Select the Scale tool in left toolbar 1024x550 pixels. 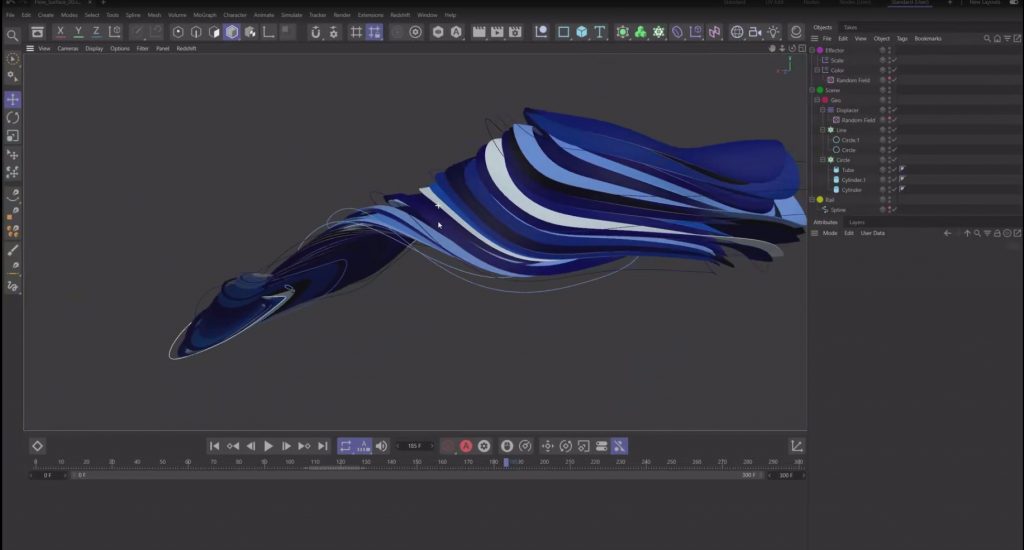pos(12,136)
